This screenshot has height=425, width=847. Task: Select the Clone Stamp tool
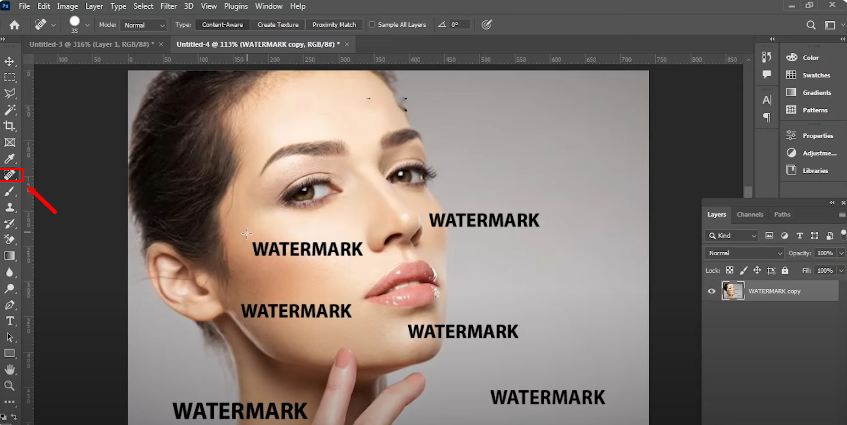coord(10,207)
